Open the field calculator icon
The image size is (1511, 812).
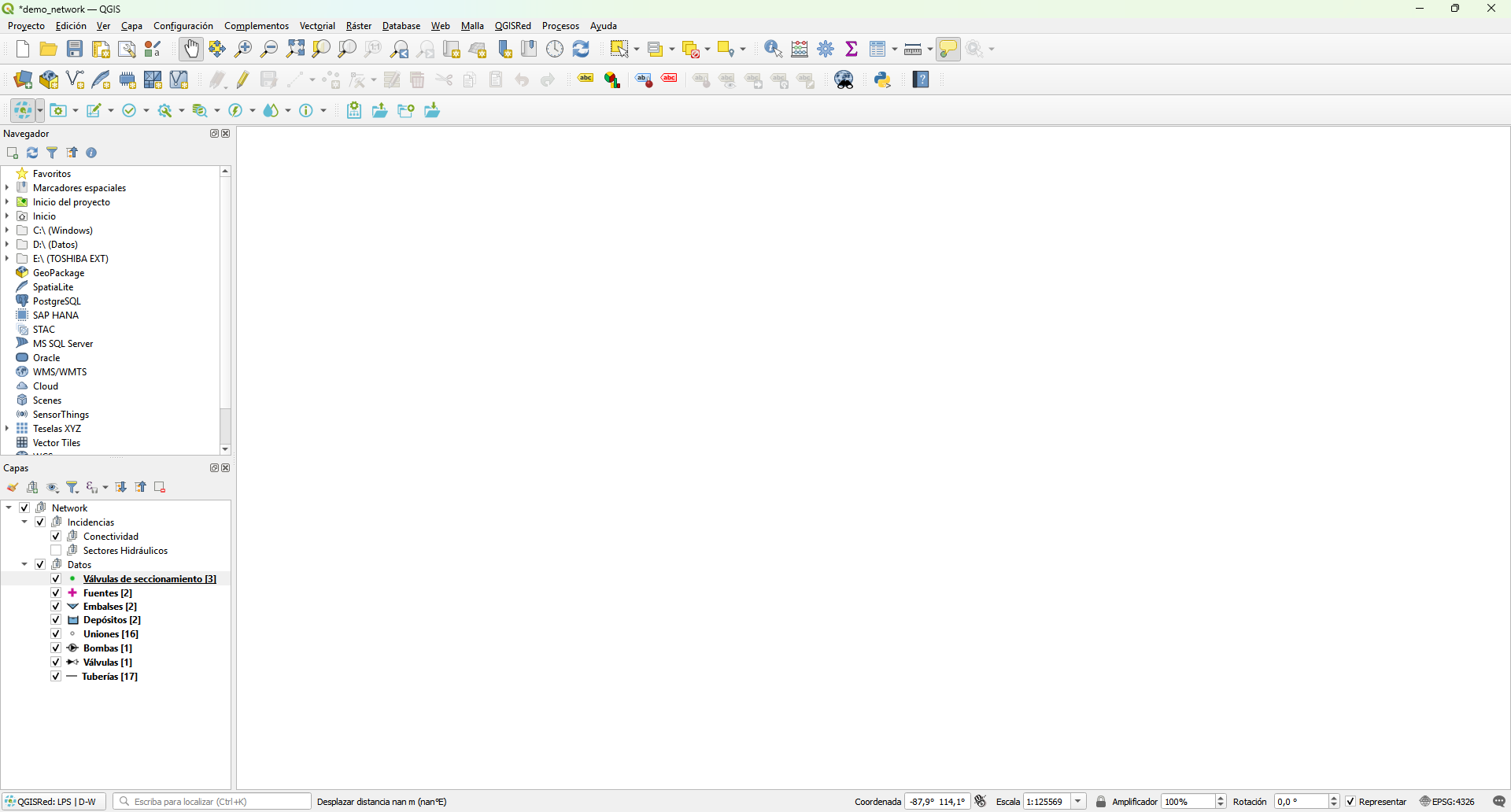800,49
